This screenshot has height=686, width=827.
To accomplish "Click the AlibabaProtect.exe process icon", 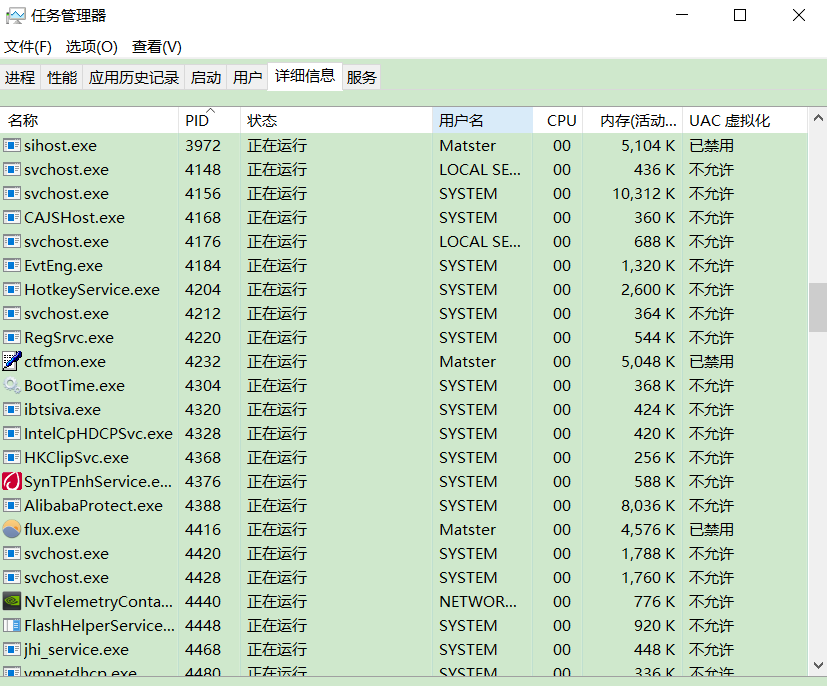I will tap(12, 505).
